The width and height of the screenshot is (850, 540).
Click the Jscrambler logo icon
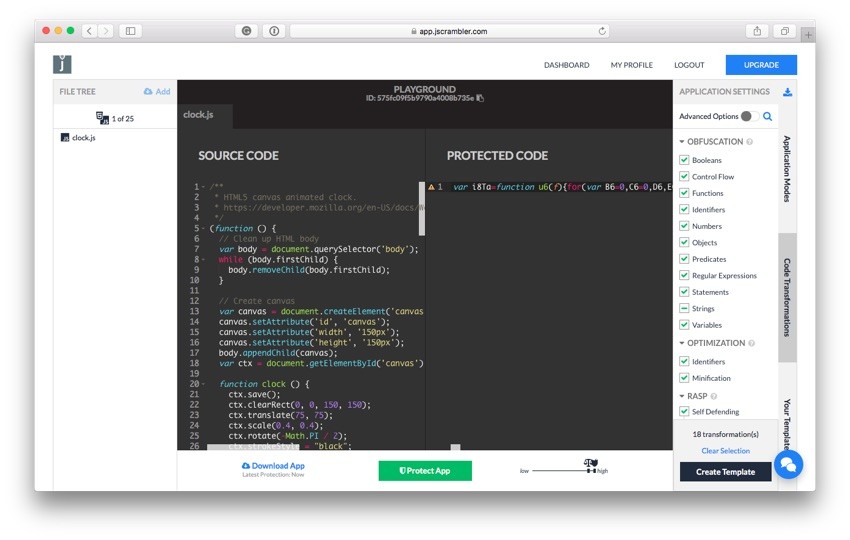pos(62,65)
